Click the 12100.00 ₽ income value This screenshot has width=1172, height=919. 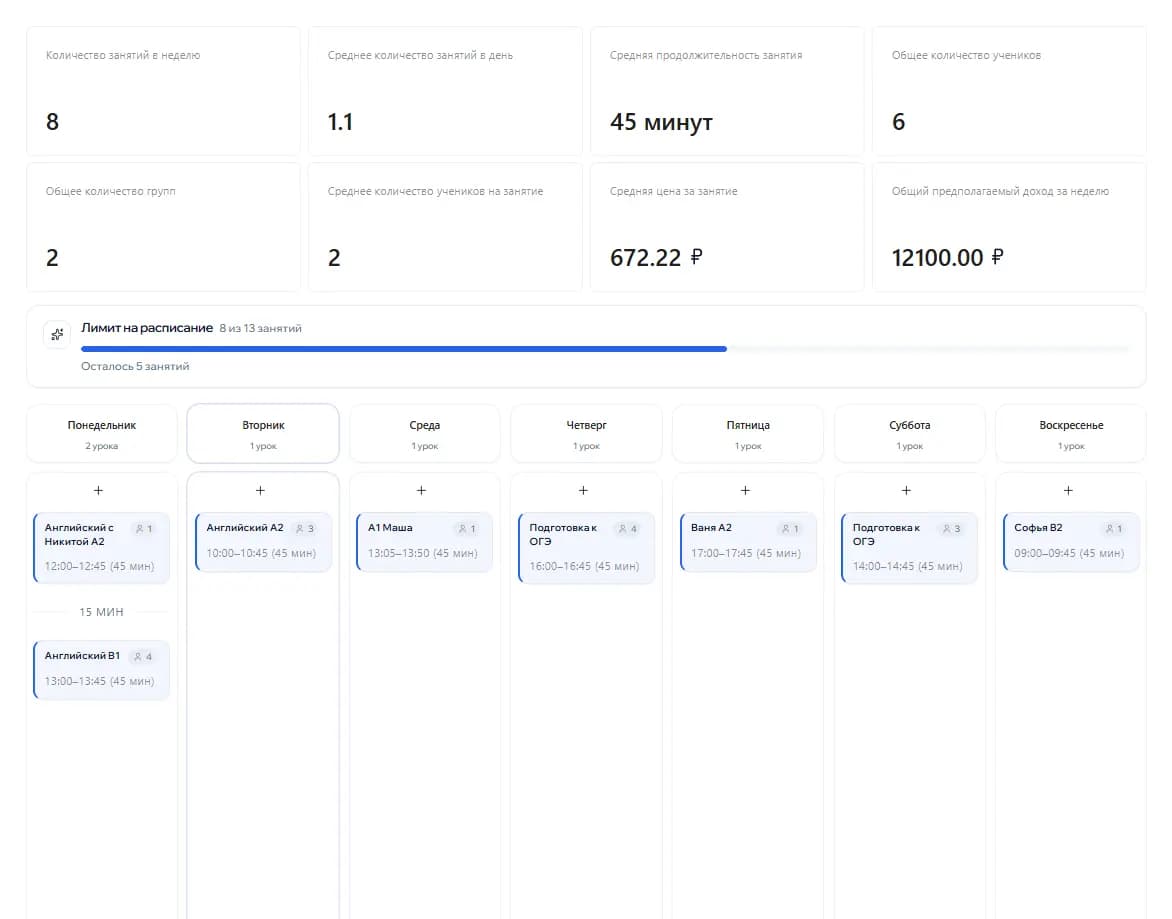point(947,258)
